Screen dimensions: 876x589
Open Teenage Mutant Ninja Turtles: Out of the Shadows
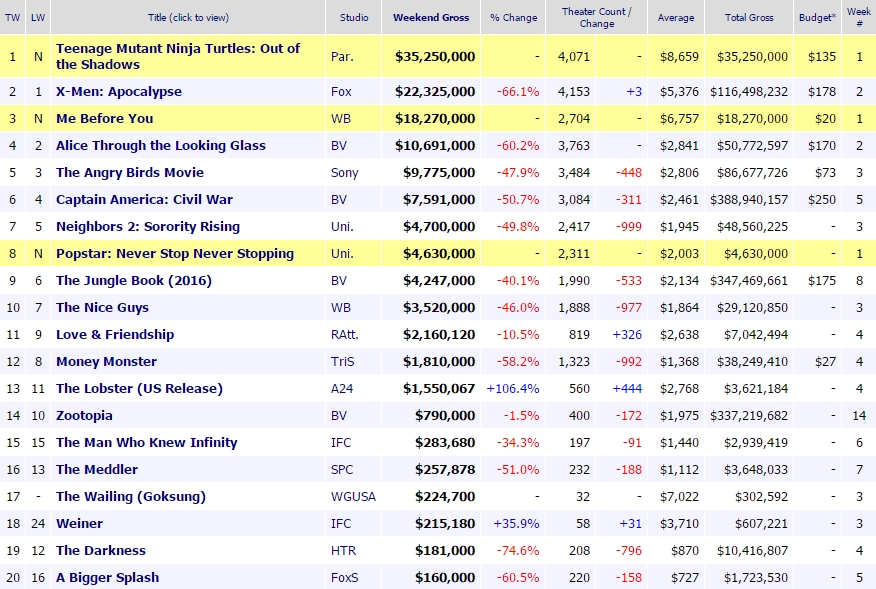coord(178,56)
